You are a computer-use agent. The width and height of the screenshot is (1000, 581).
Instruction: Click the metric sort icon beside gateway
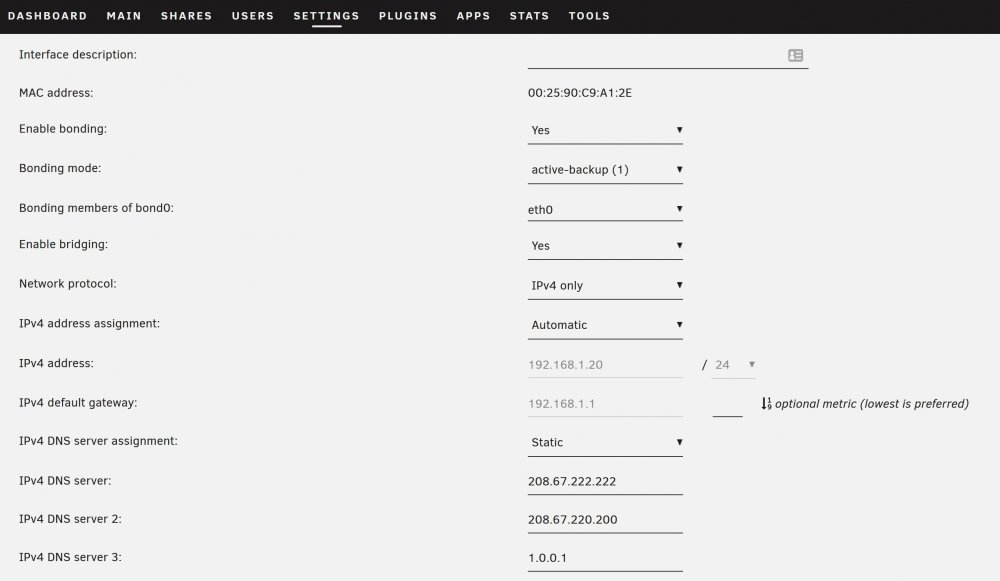766,404
